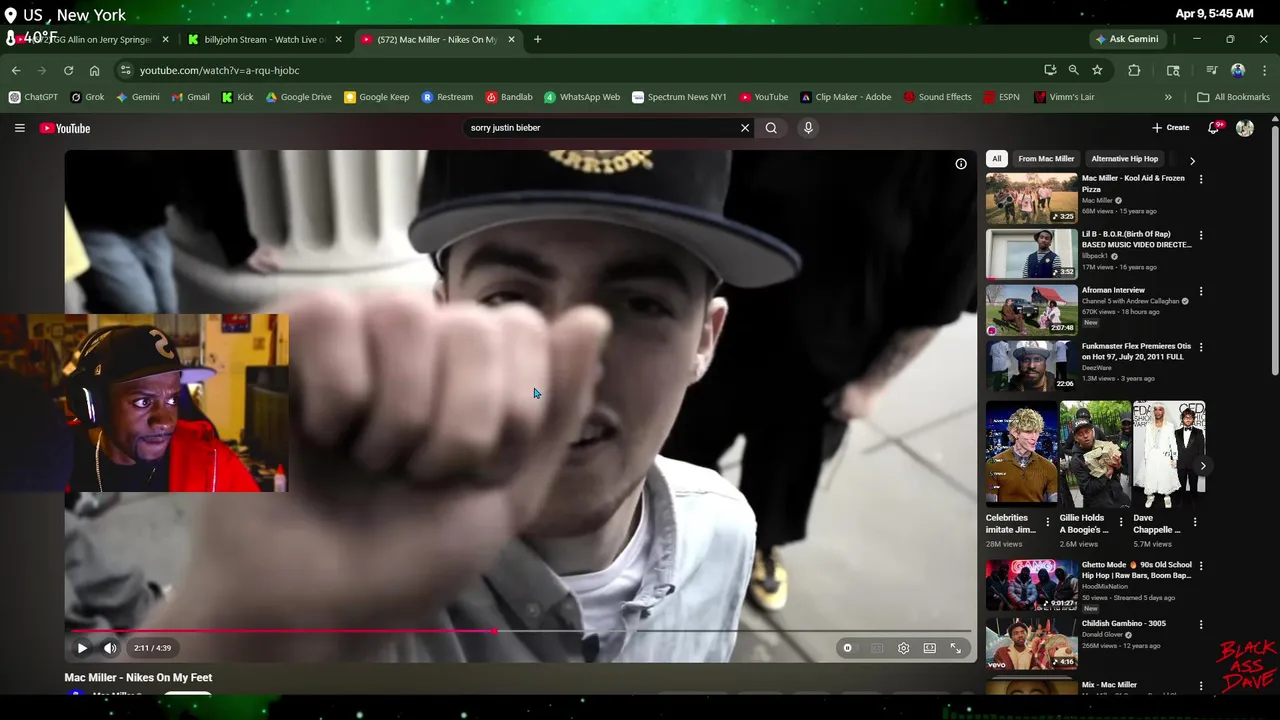
Task: Open options for Gillie Holds A Boogie's short
Action: click(x=1121, y=522)
